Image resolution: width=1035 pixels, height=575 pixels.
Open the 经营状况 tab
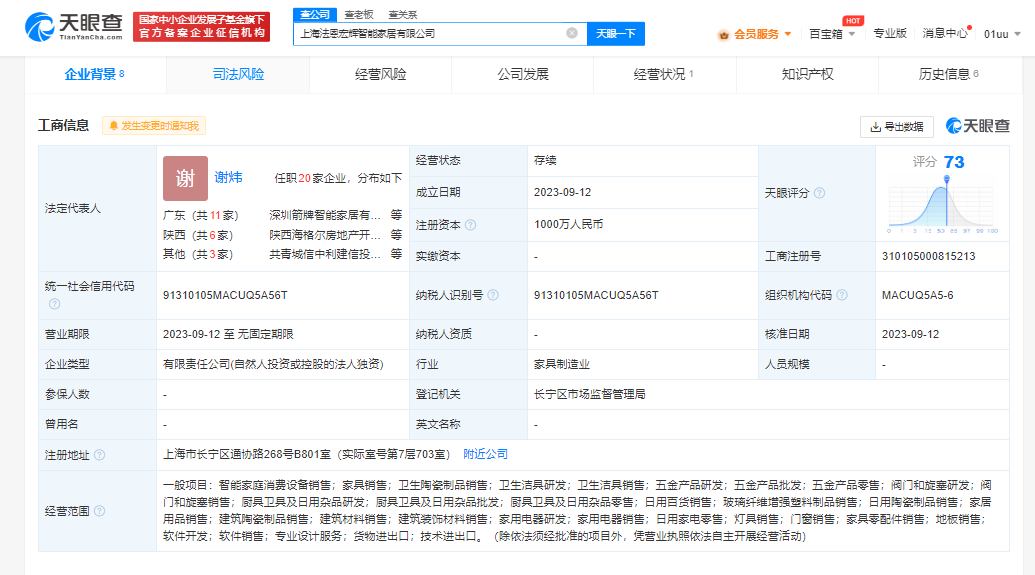664,75
